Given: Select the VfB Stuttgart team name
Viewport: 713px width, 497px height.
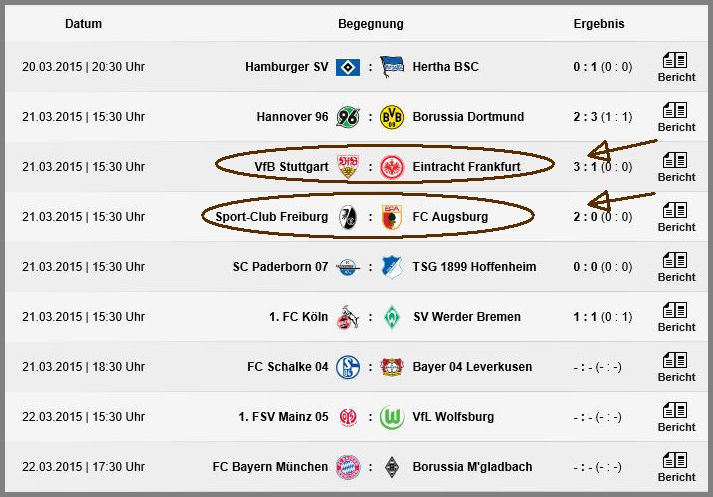Looking at the screenshot, I should click(291, 167).
